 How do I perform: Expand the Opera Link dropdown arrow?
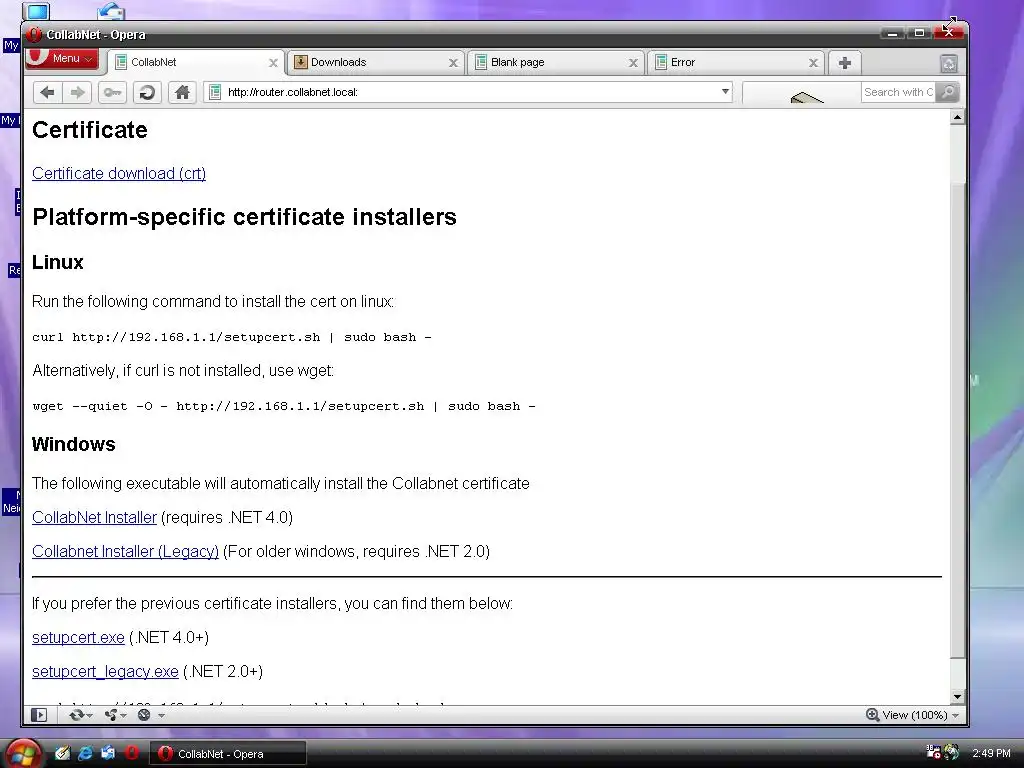click(x=89, y=716)
